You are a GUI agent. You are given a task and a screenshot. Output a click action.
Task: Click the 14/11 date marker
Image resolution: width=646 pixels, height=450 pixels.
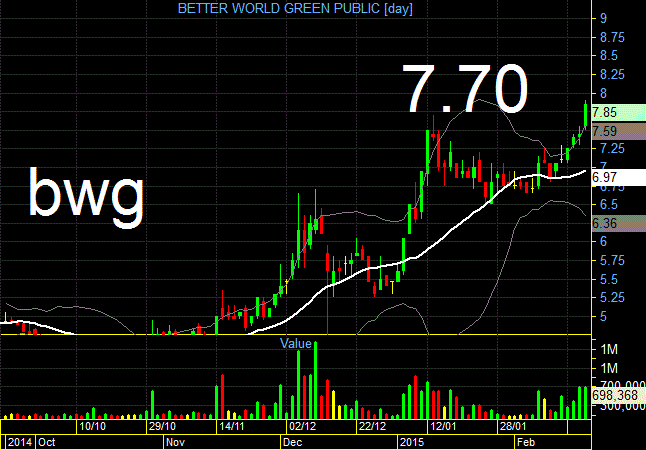coord(232,426)
